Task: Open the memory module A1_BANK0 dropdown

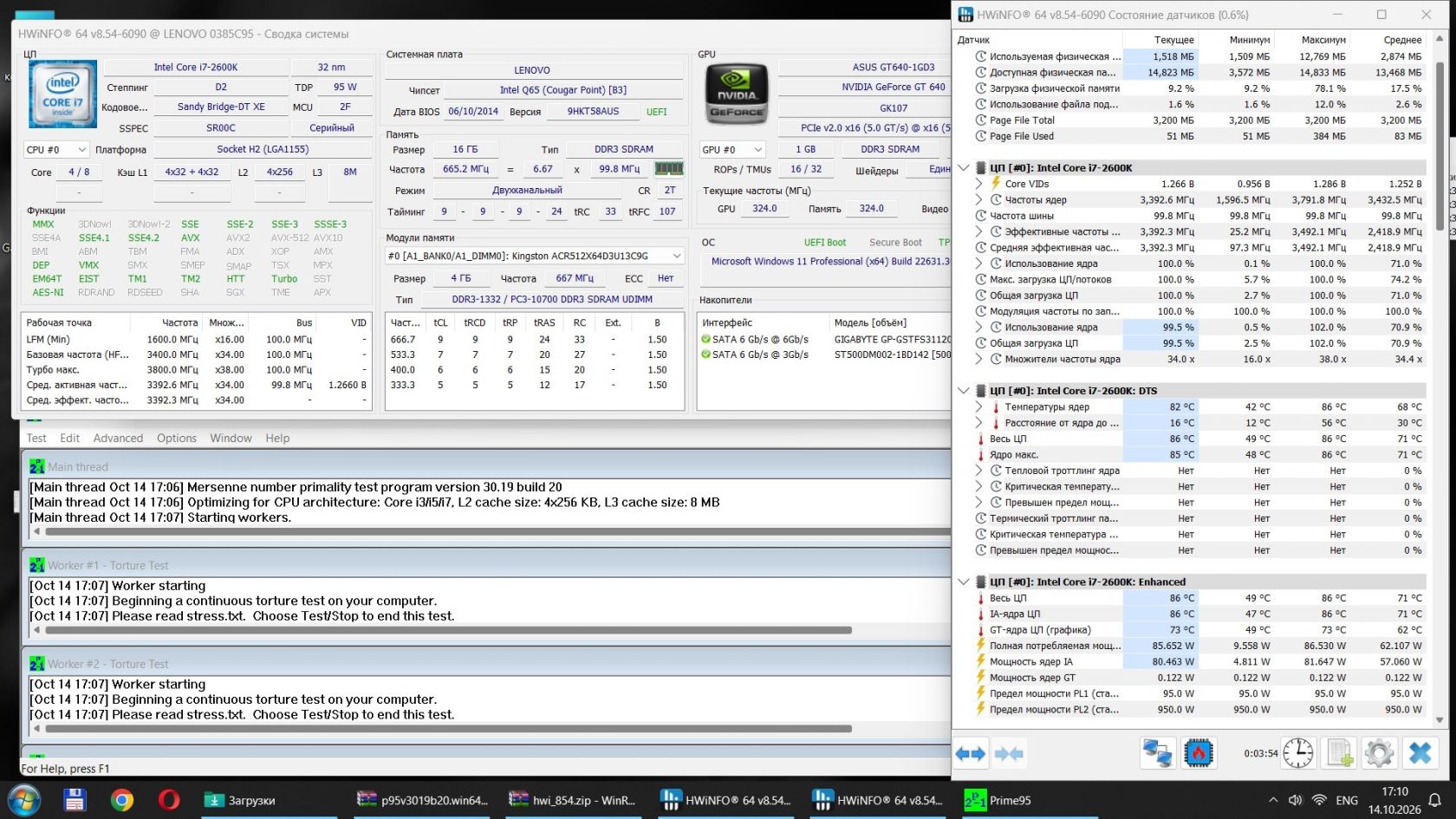Action: pos(535,257)
